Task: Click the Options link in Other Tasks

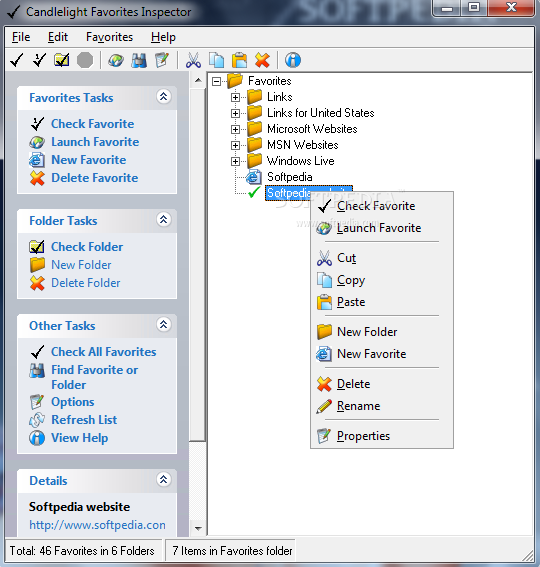Action: pyautogui.click(x=73, y=402)
